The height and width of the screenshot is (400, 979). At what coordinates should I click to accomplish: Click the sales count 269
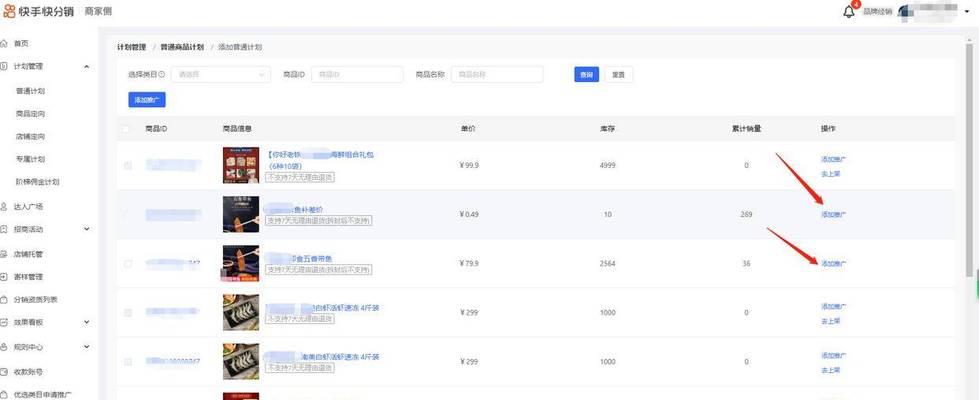pyautogui.click(x=746, y=215)
